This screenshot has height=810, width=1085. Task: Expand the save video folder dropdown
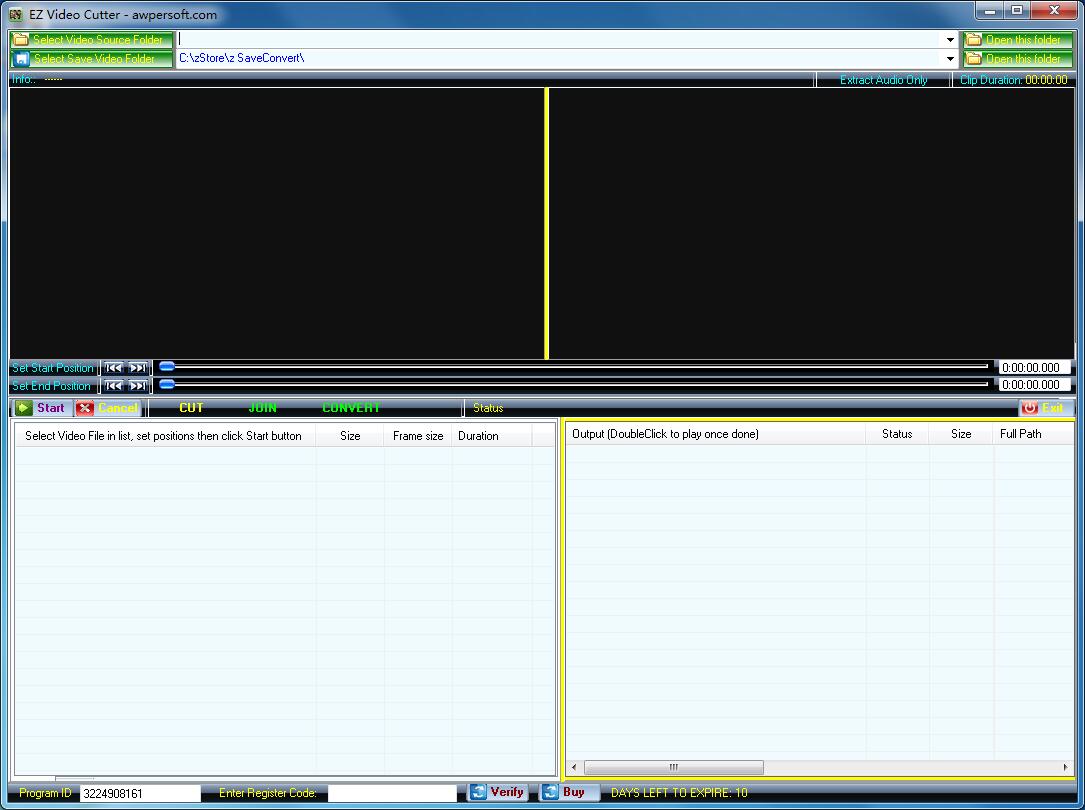(950, 59)
